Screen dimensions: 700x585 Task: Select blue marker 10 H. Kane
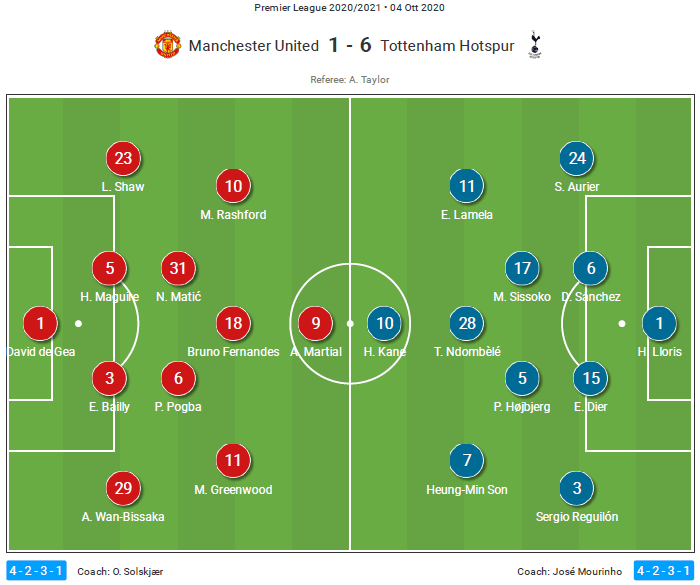[384, 323]
